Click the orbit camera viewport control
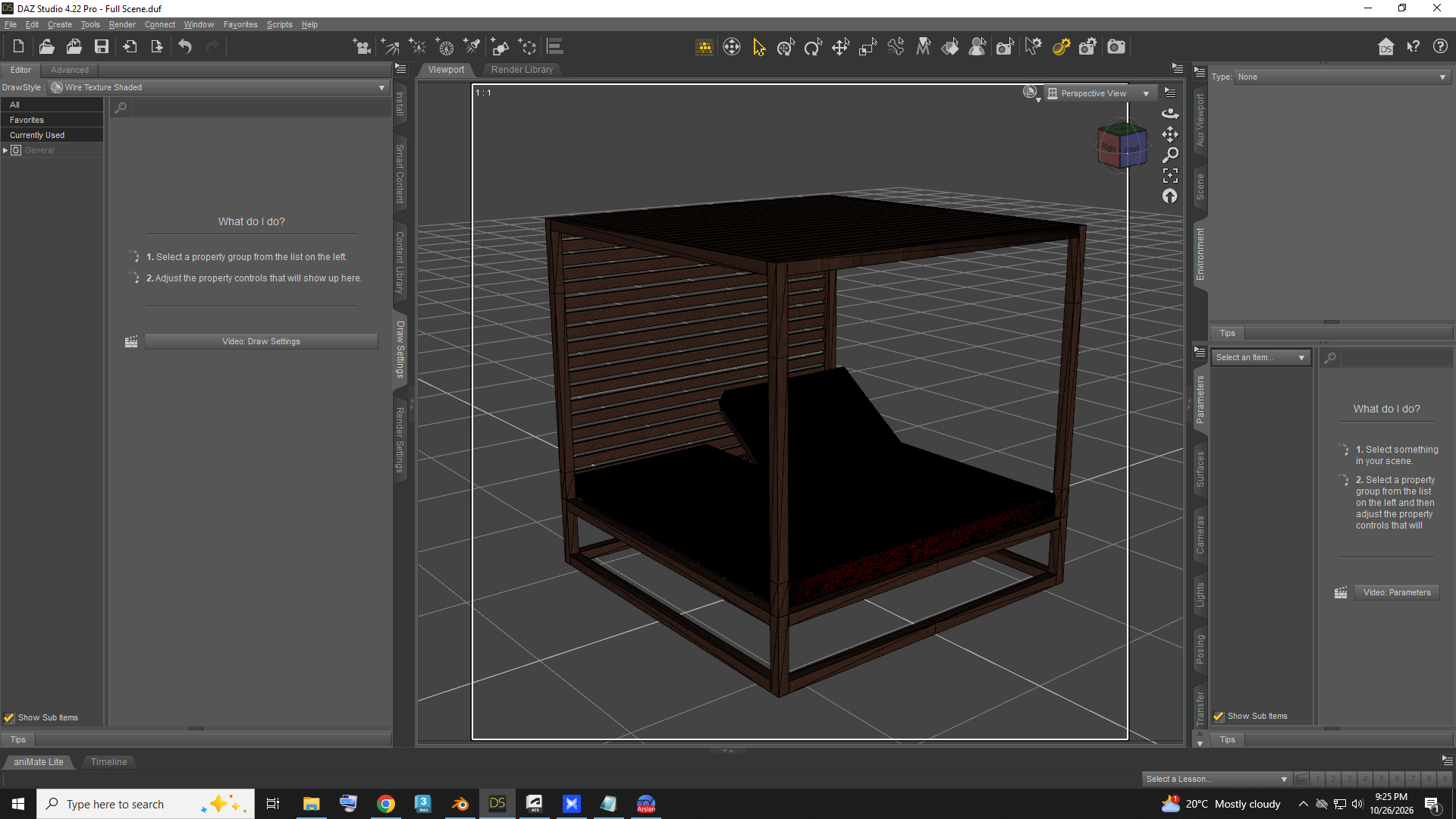The width and height of the screenshot is (1456, 819). pos(1170,114)
